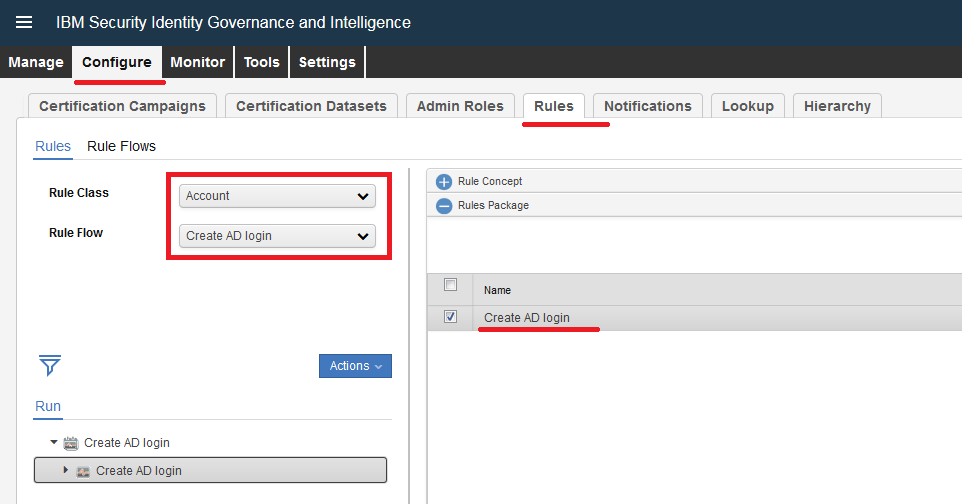Open the Admin Roles tab
The image size is (962, 504).
point(460,106)
